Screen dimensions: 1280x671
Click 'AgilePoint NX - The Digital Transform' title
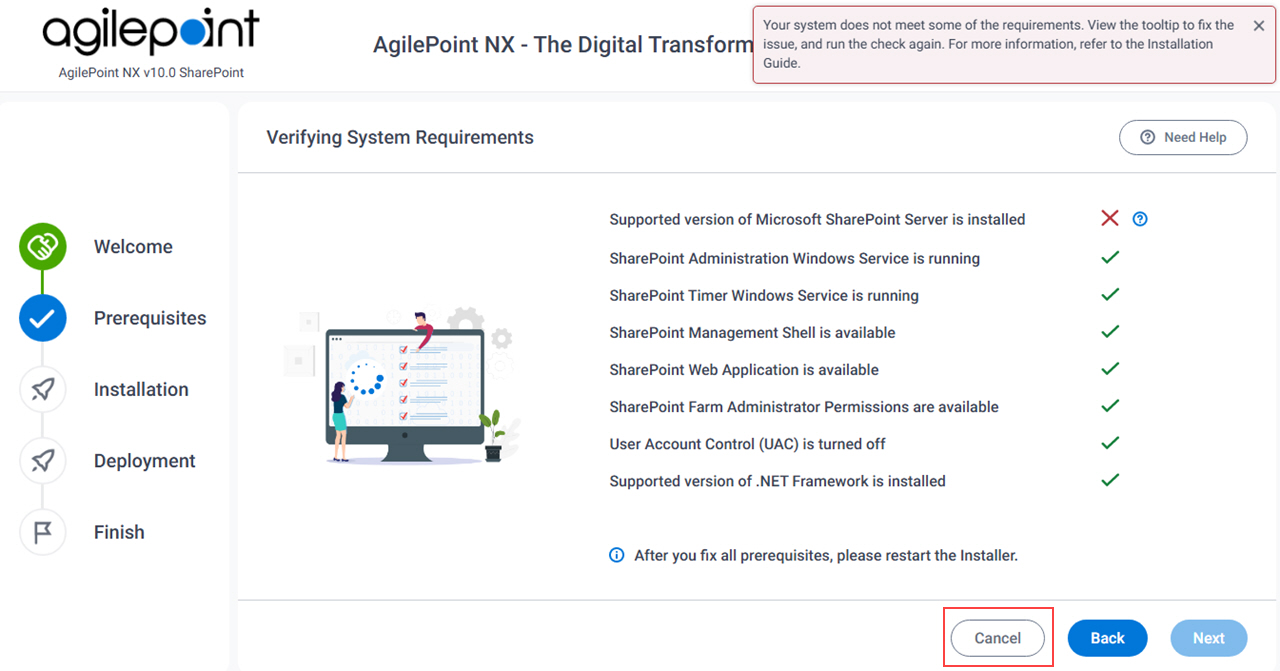pyautogui.click(x=563, y=45)
